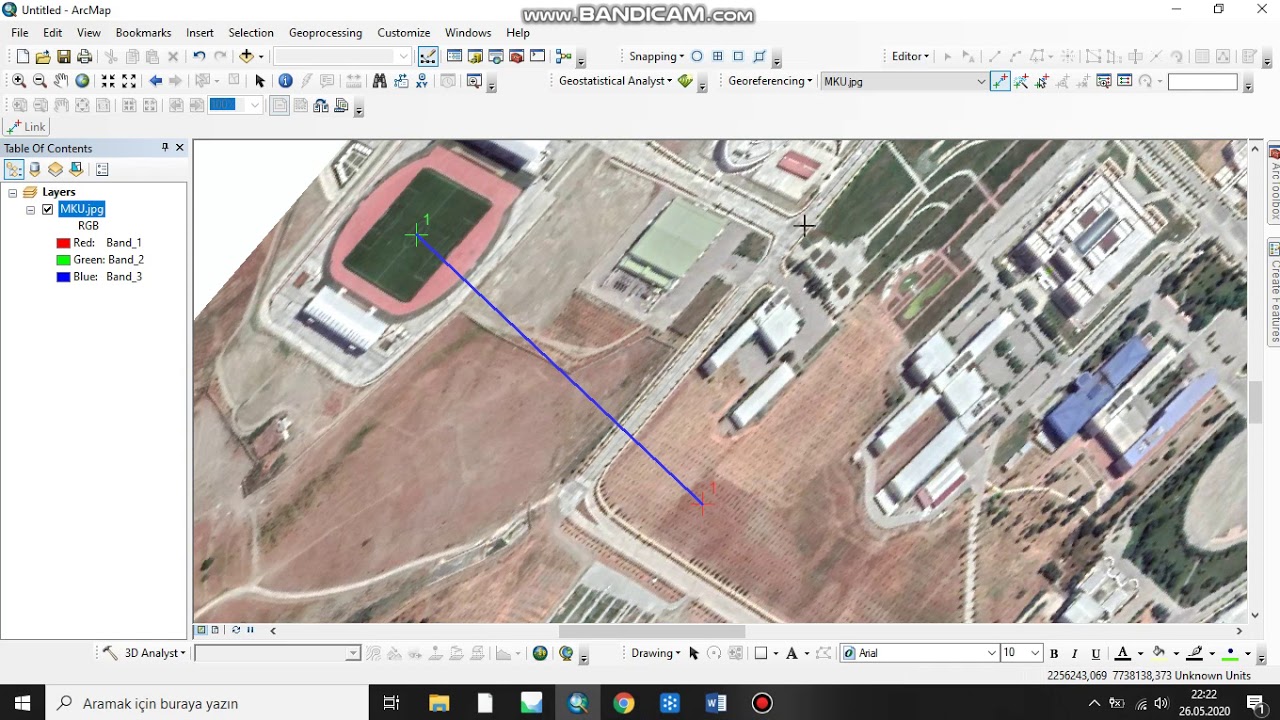Toggle Vertex Snapping square
The image size is (1280, 720).
(739, 57)
